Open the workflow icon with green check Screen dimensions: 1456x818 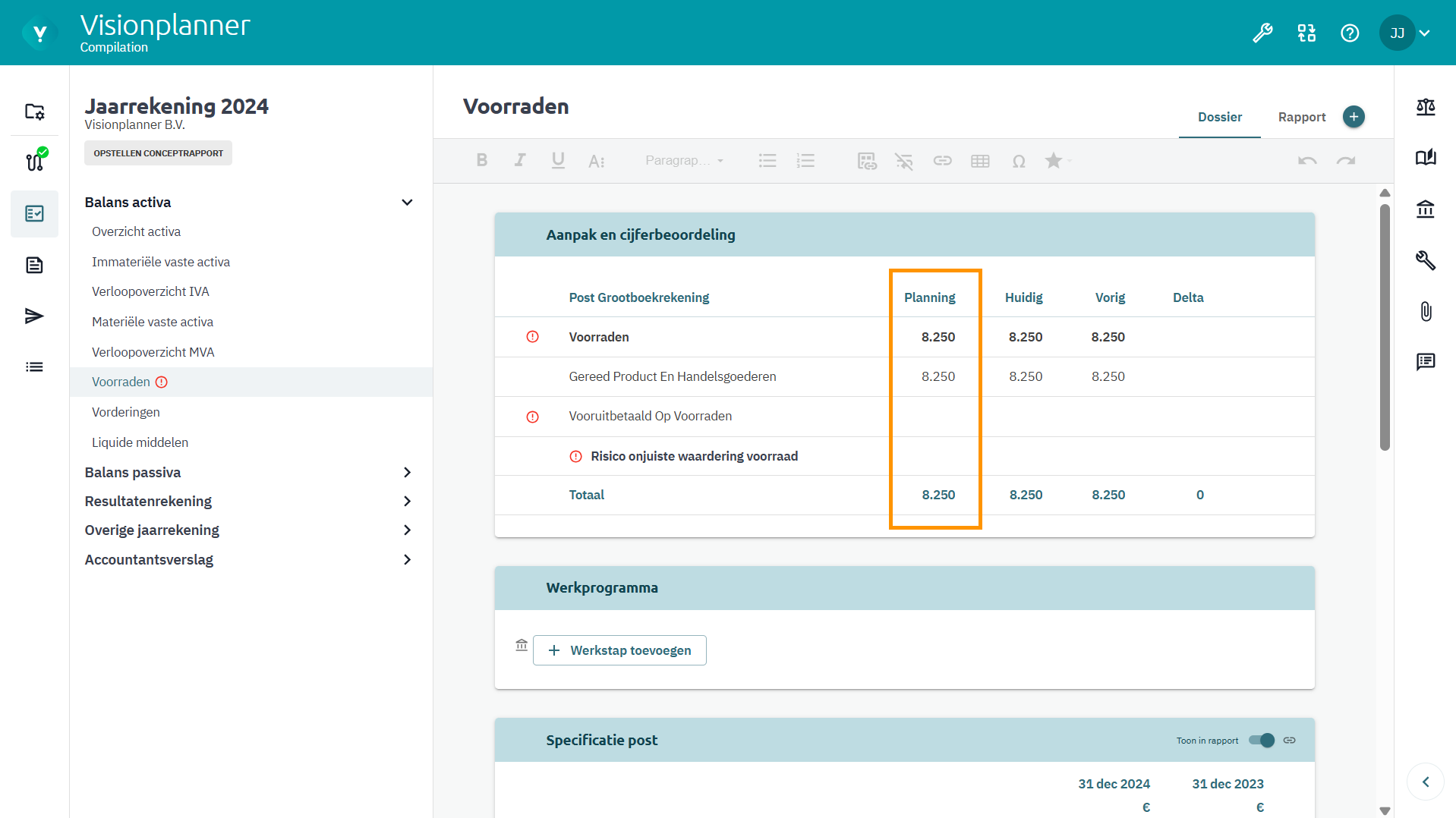tap(36, 159)
